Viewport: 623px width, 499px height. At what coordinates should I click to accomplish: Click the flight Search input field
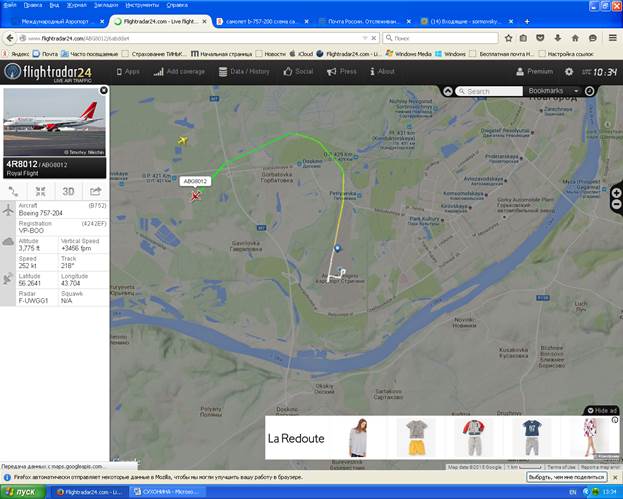coord(489,91)
